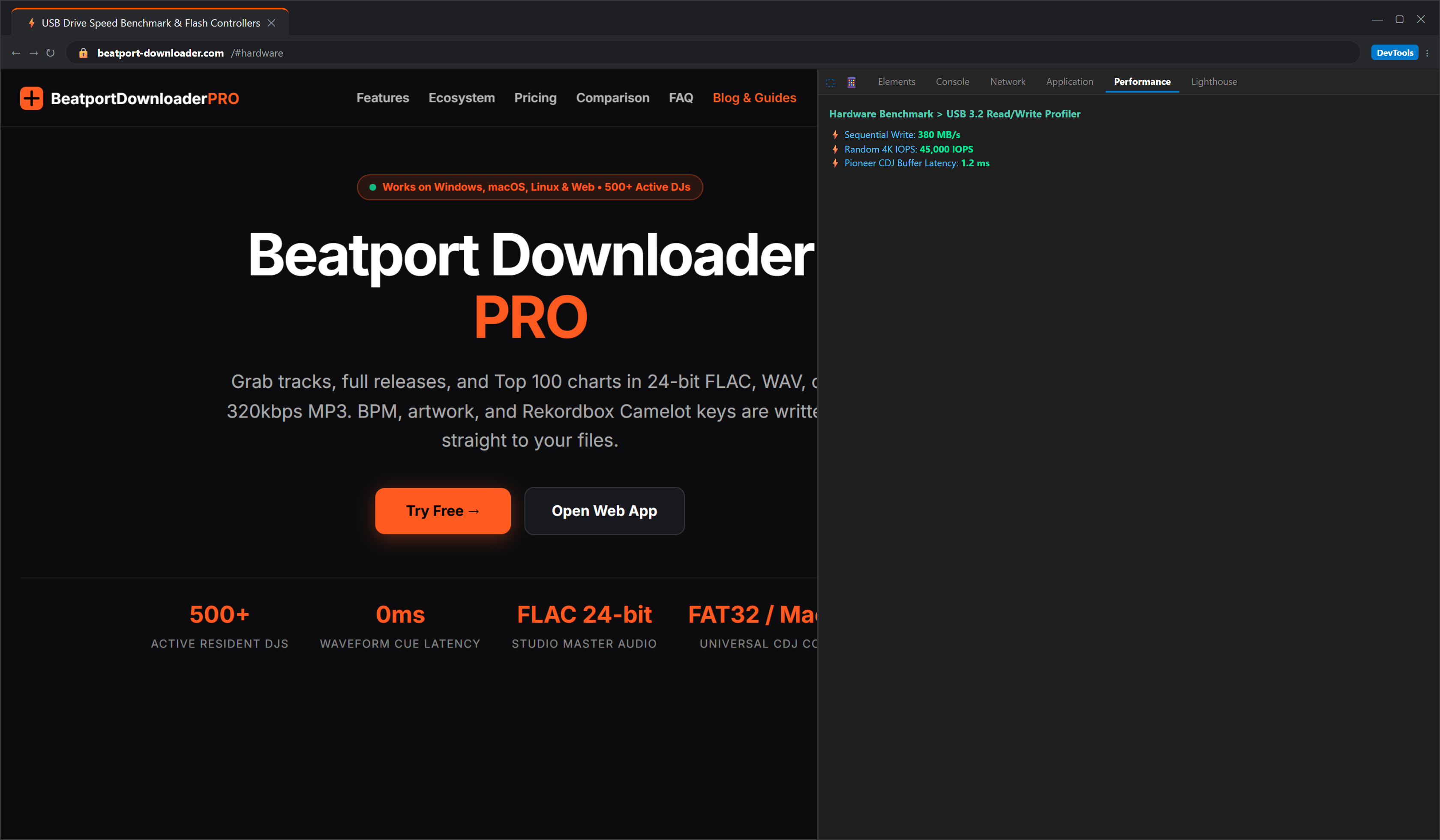Open the Elements tab in DevTools
This screenshot has width=1440, height=840.
point(896,82)
